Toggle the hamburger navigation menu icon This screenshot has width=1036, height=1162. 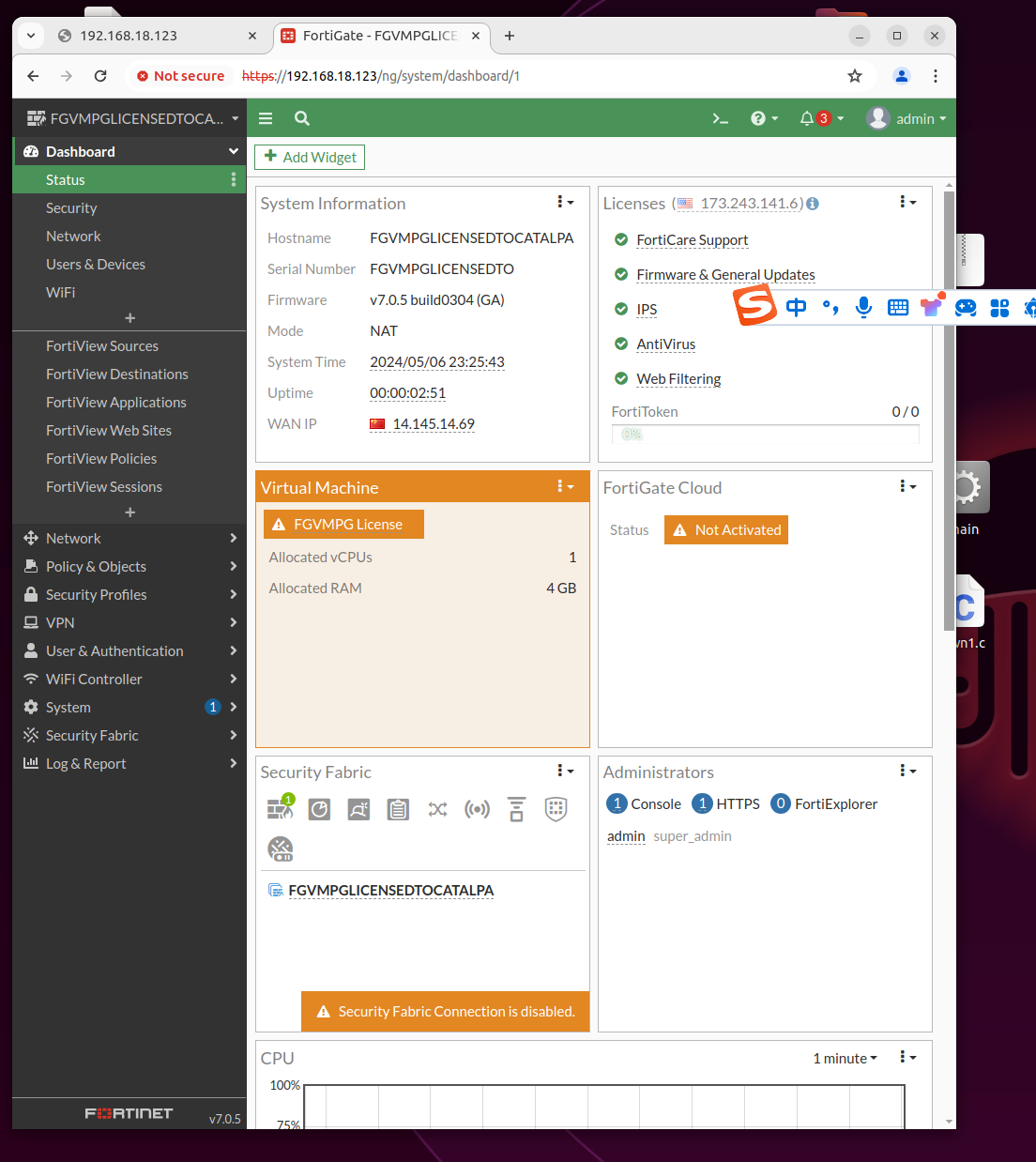(x=266, y=118)
